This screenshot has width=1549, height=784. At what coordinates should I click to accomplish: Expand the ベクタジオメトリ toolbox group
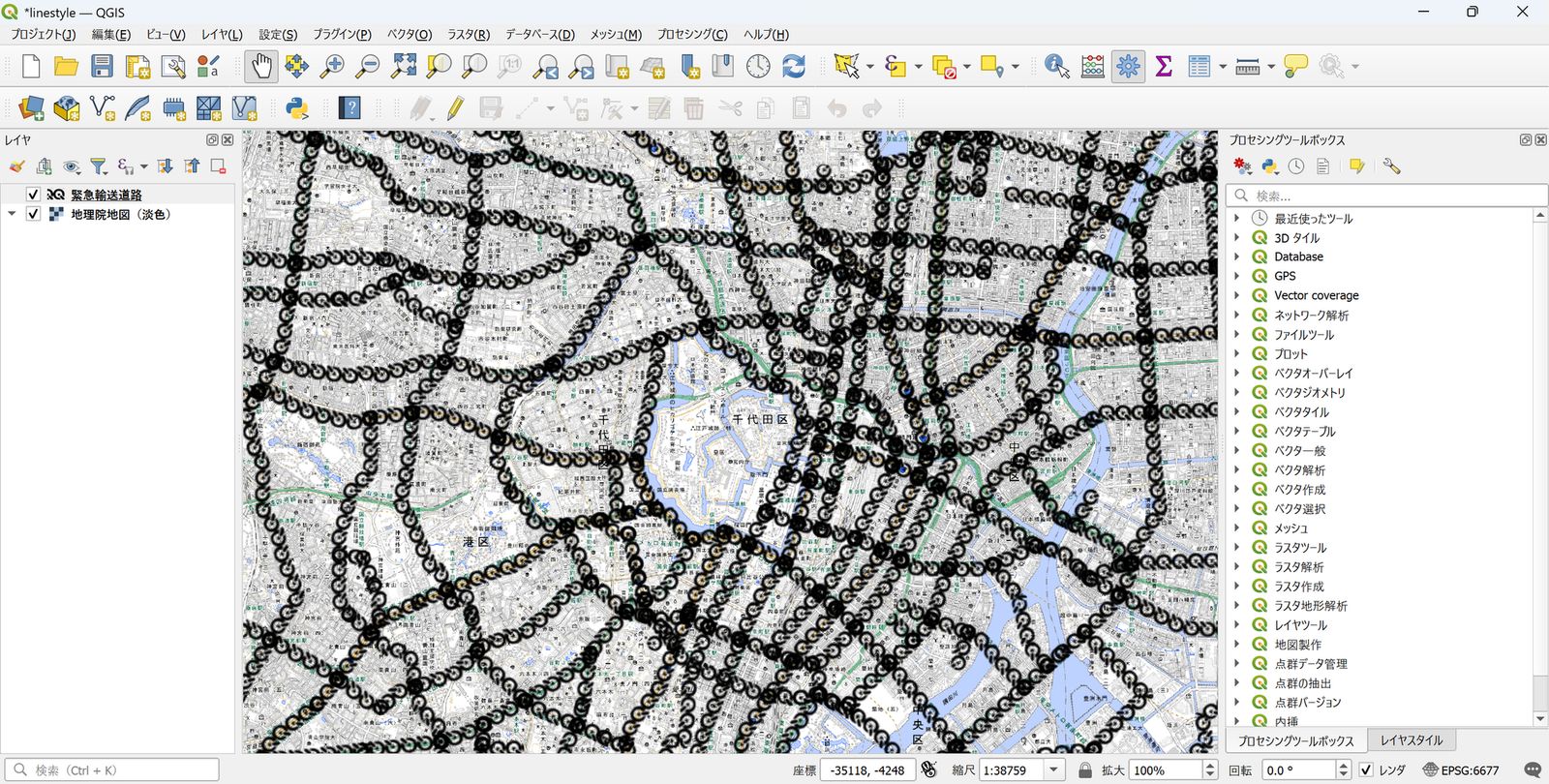point(1236,392)
